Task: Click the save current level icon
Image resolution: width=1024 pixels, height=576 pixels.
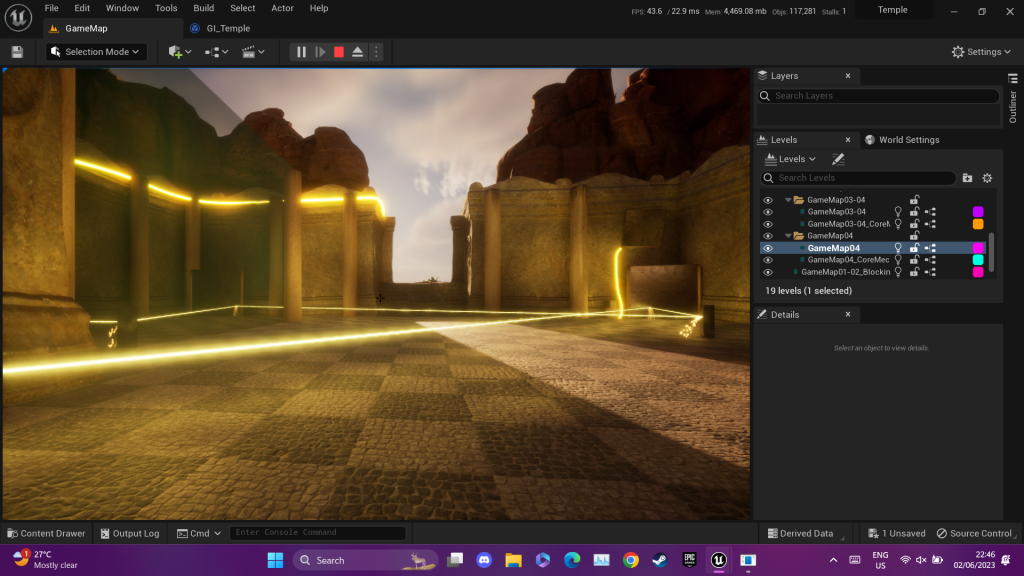Action: [x=17, y=52]
